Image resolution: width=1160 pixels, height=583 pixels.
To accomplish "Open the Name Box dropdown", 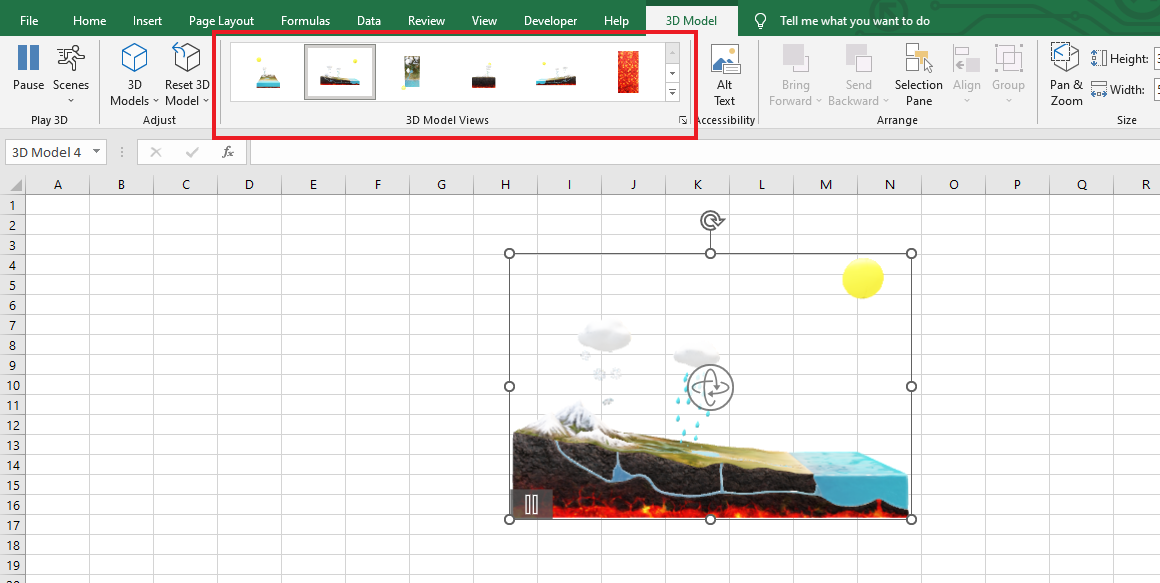I will [x=94, y=151].
